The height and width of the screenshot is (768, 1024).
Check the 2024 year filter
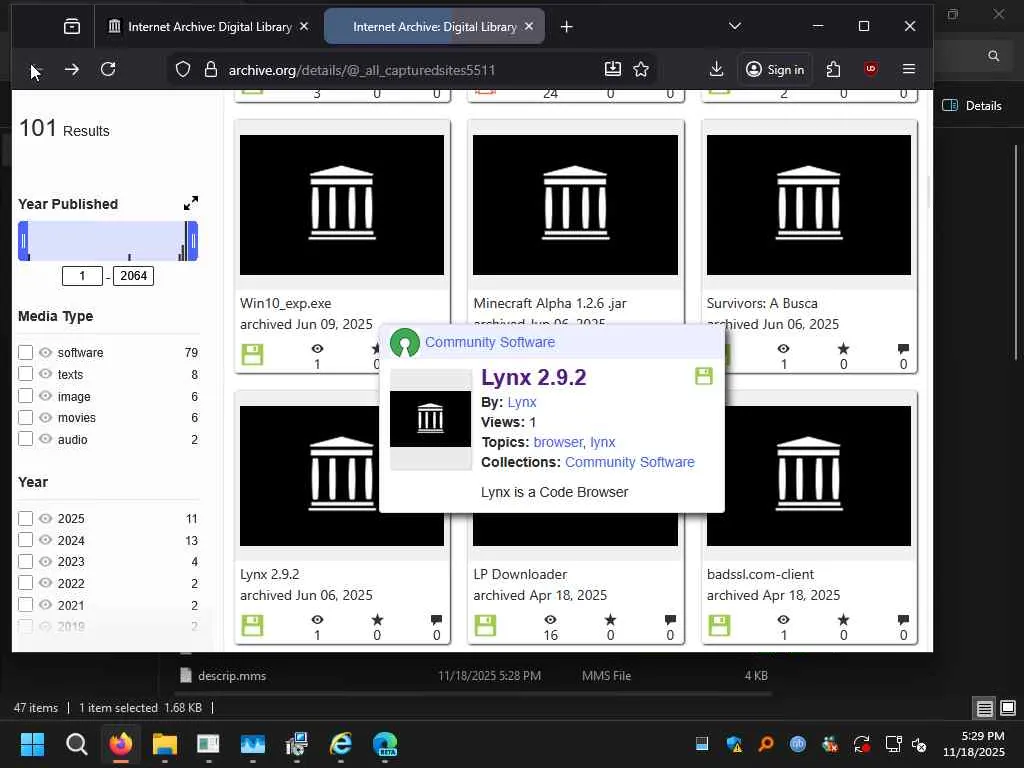25,540
